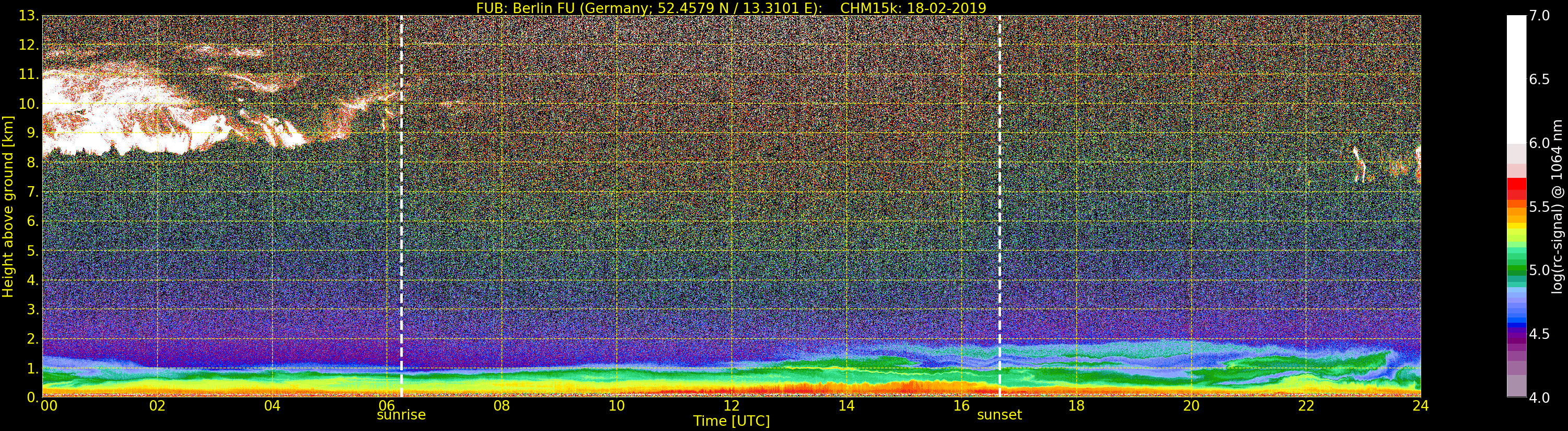The image size is (1568, 431).
Task: Click the '7.0' colorbar tick label
Action: point(1539,16)
